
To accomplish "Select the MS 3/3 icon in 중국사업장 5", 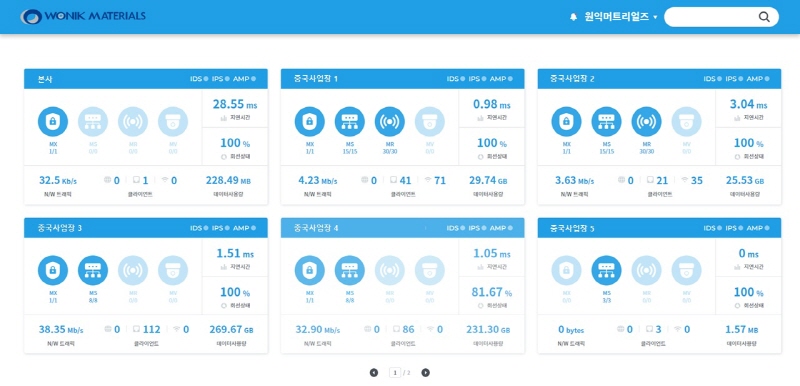I will [606, 271].
